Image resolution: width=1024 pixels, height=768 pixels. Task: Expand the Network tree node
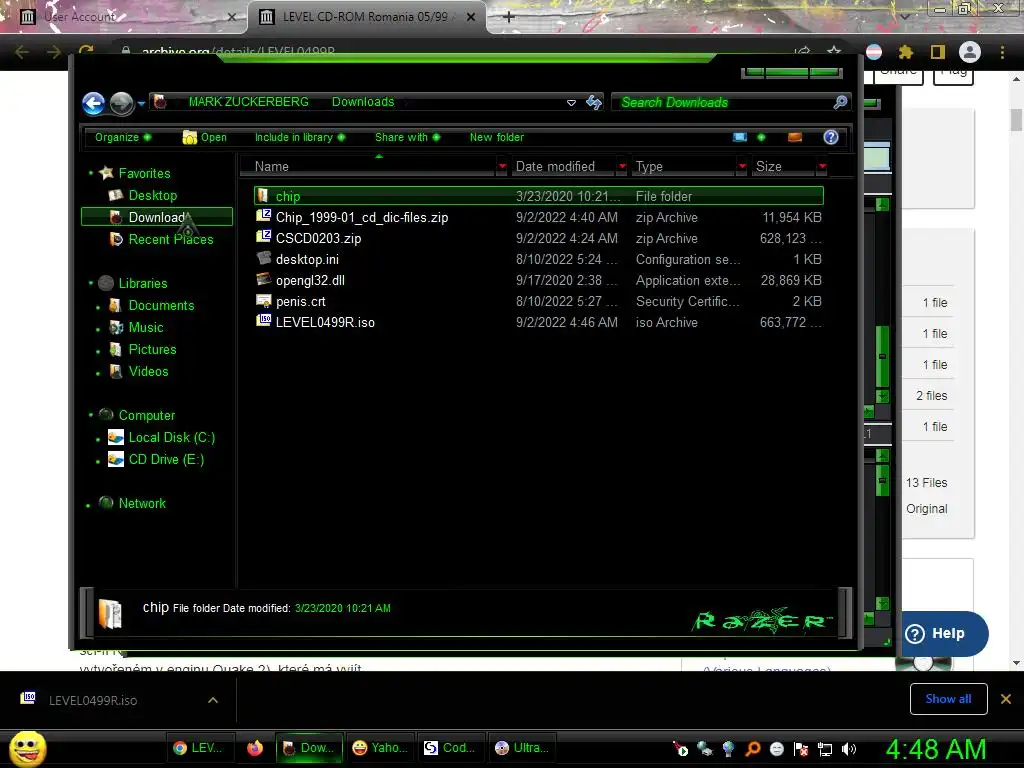(88, 505)
